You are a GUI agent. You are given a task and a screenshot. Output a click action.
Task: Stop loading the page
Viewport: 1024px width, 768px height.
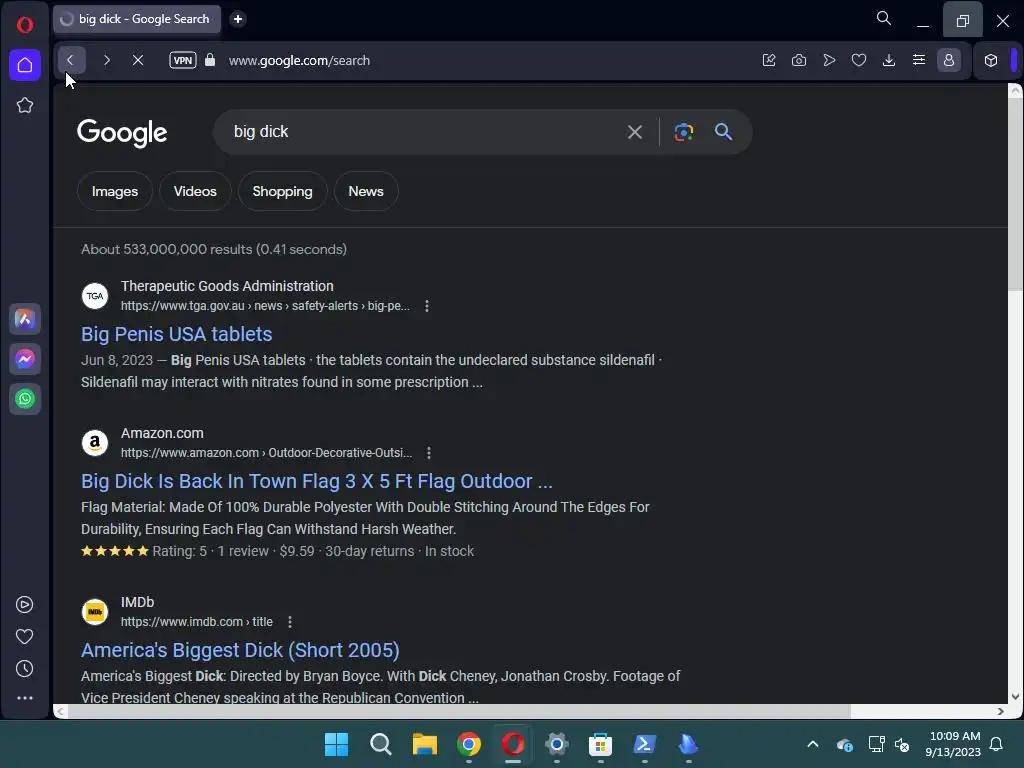(x=138, y=60)
